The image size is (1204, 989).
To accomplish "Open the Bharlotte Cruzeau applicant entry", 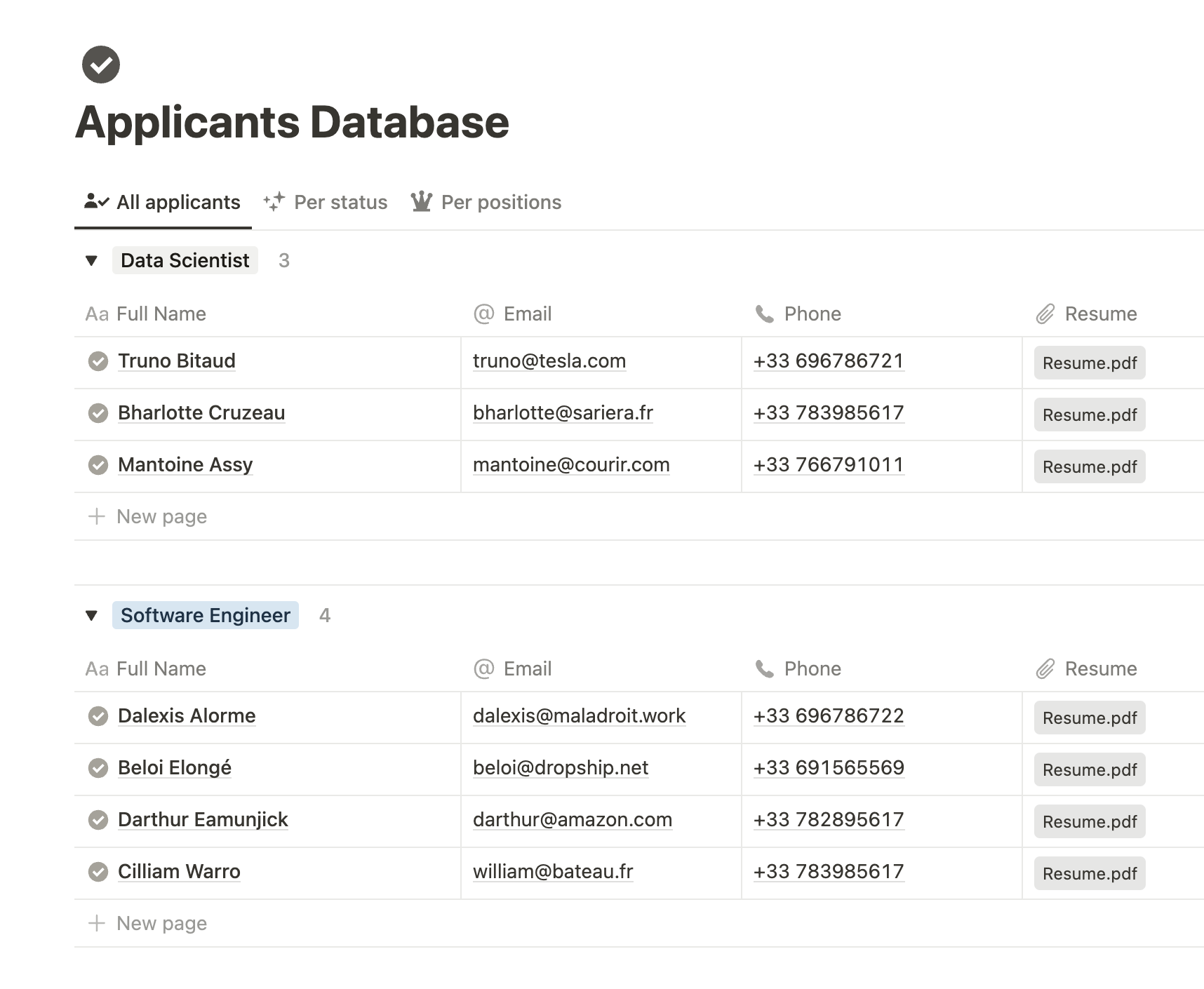I will pyautogui.click(x=201, y=413).
